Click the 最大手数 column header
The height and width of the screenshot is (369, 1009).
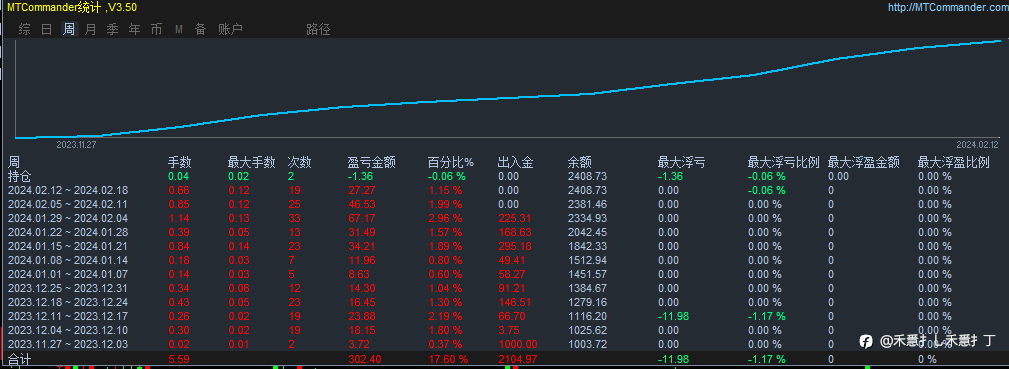pos(252,162)
